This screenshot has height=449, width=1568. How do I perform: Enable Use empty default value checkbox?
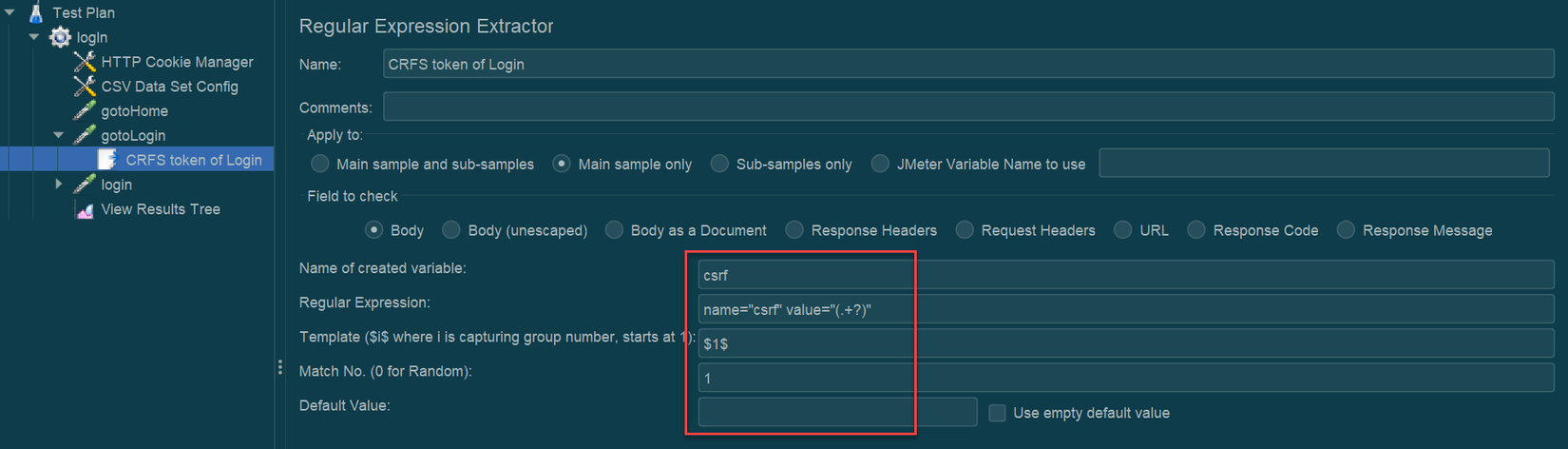coord(997,413)
